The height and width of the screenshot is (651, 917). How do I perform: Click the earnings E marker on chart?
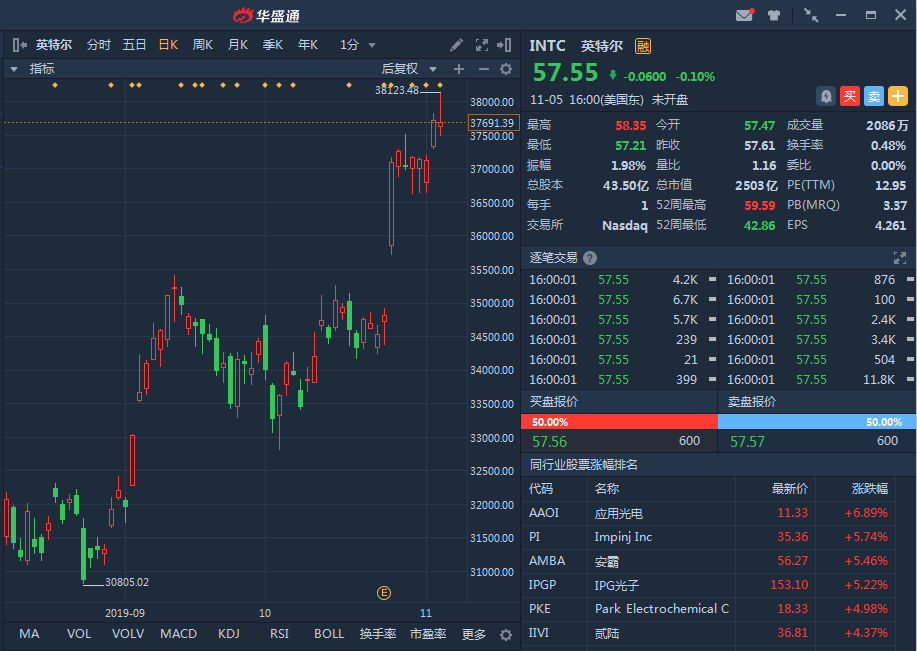(384, 593)
